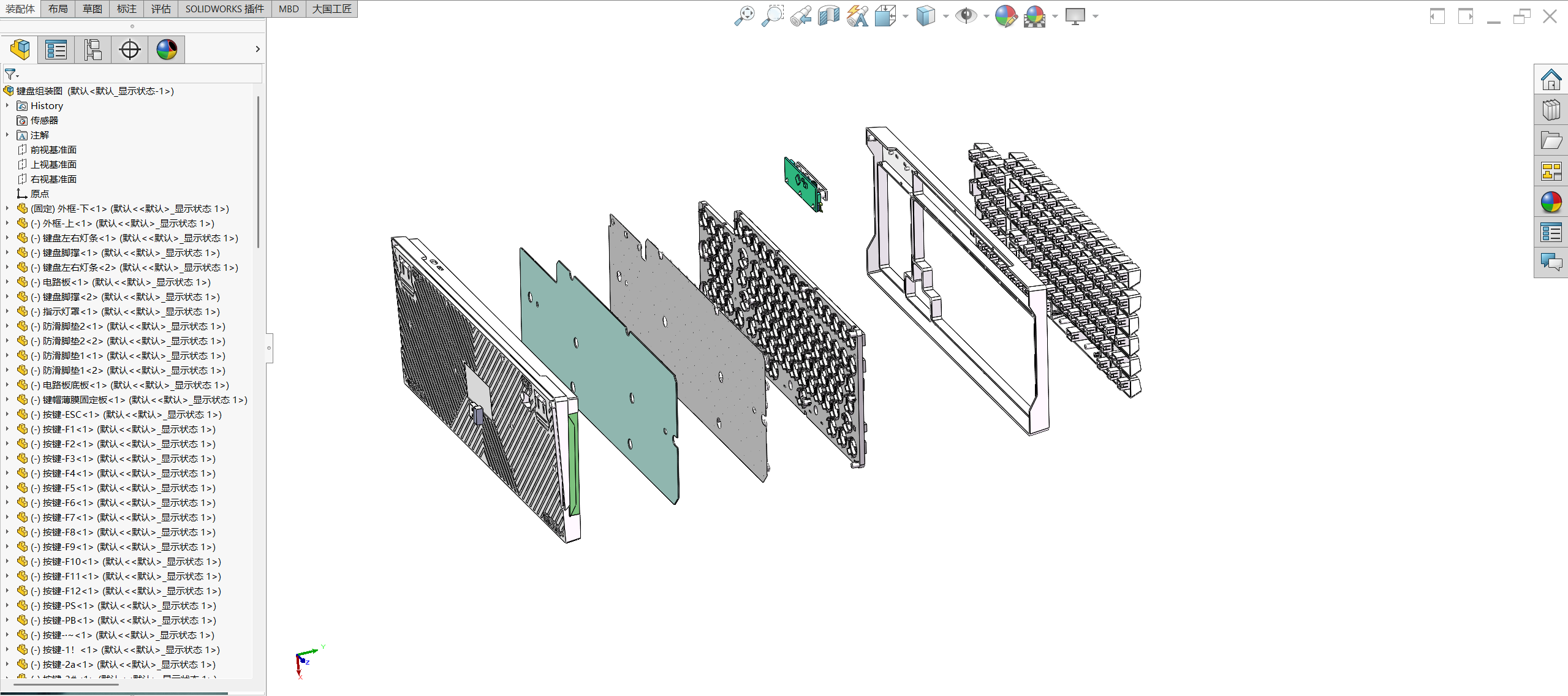Open the Design Library task pane icon
The width and height of the screenshot is (1568, 696).
pyautogui.click(x=1551, y=110)
